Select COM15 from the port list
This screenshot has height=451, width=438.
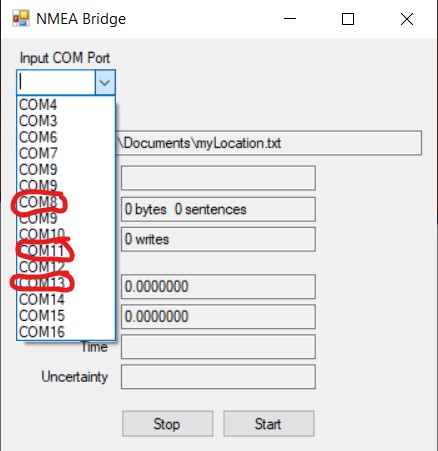click(x=66, y=316)
